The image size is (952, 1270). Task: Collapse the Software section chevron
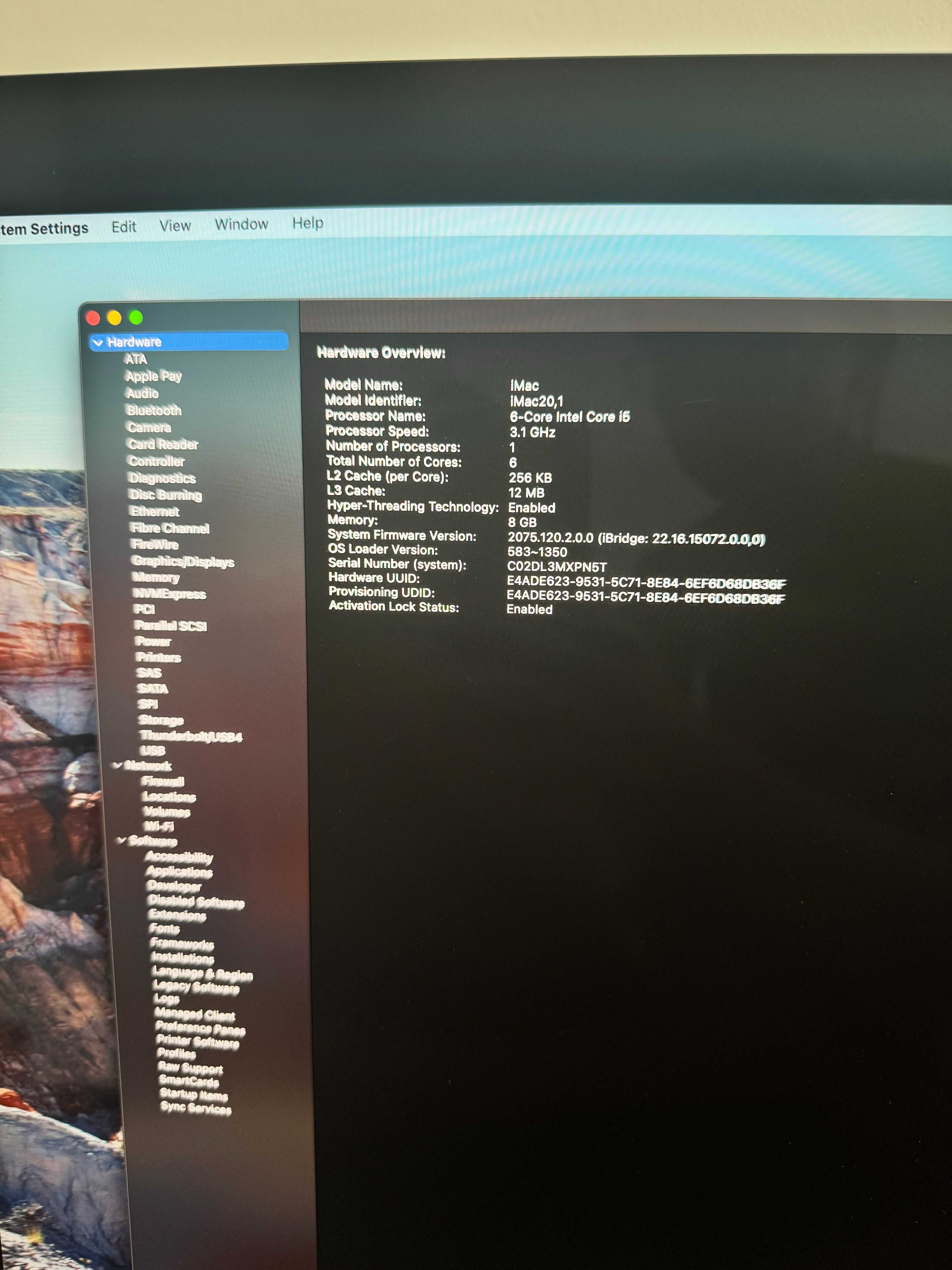[x=122, y=840]
